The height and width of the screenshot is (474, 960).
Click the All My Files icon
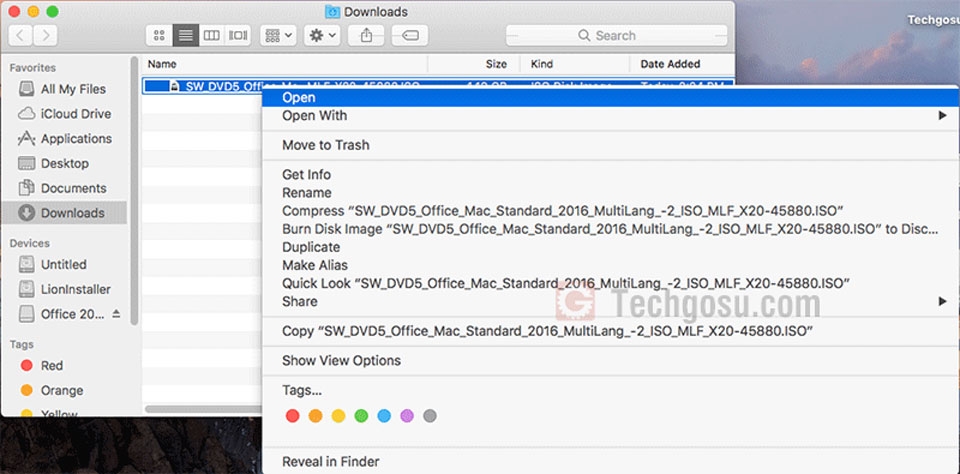tap(26, 89)
